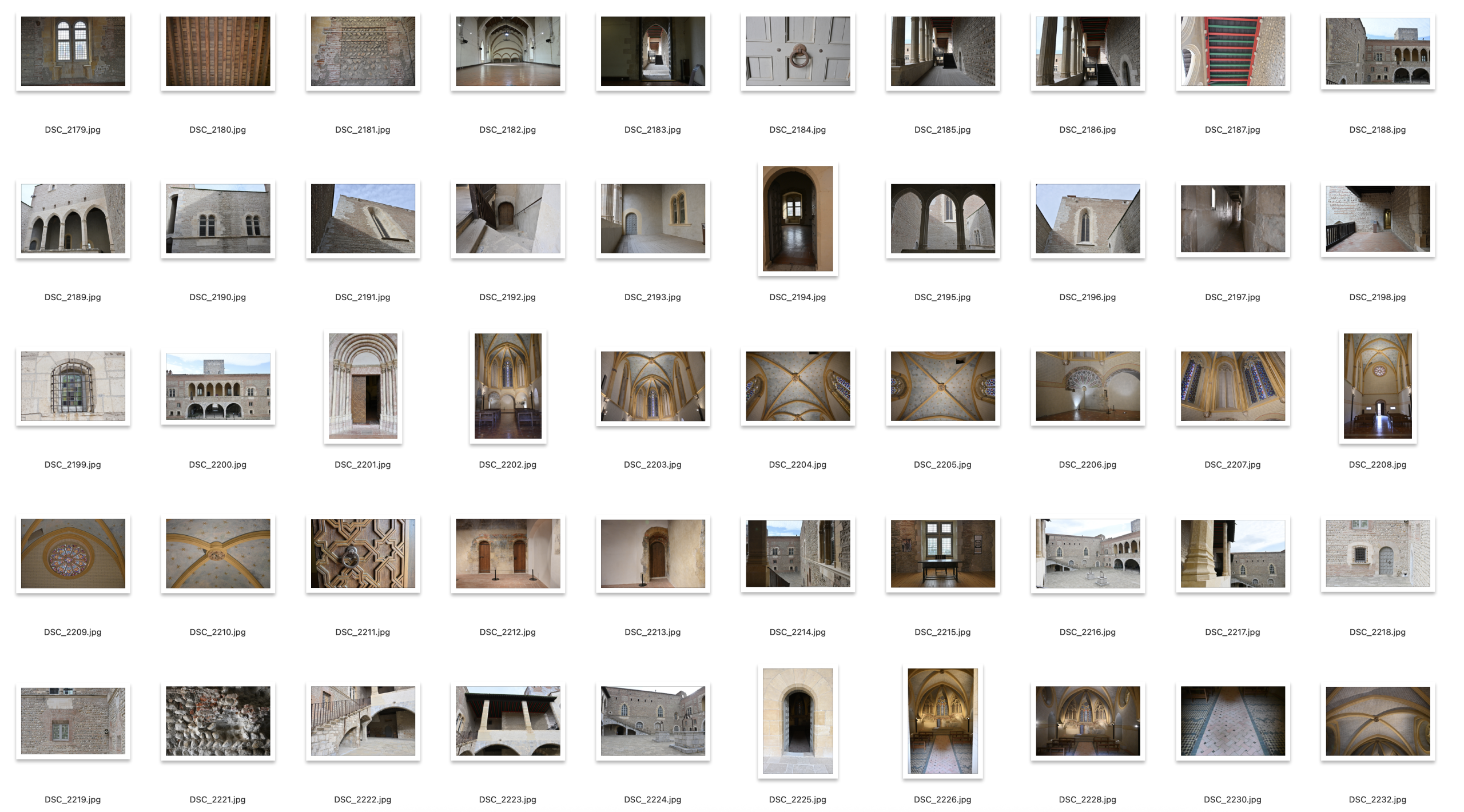Select the DSC_2225.jpg stone archway thumbnail
This screenshot has height=812, width=1464.
[797, 721]
